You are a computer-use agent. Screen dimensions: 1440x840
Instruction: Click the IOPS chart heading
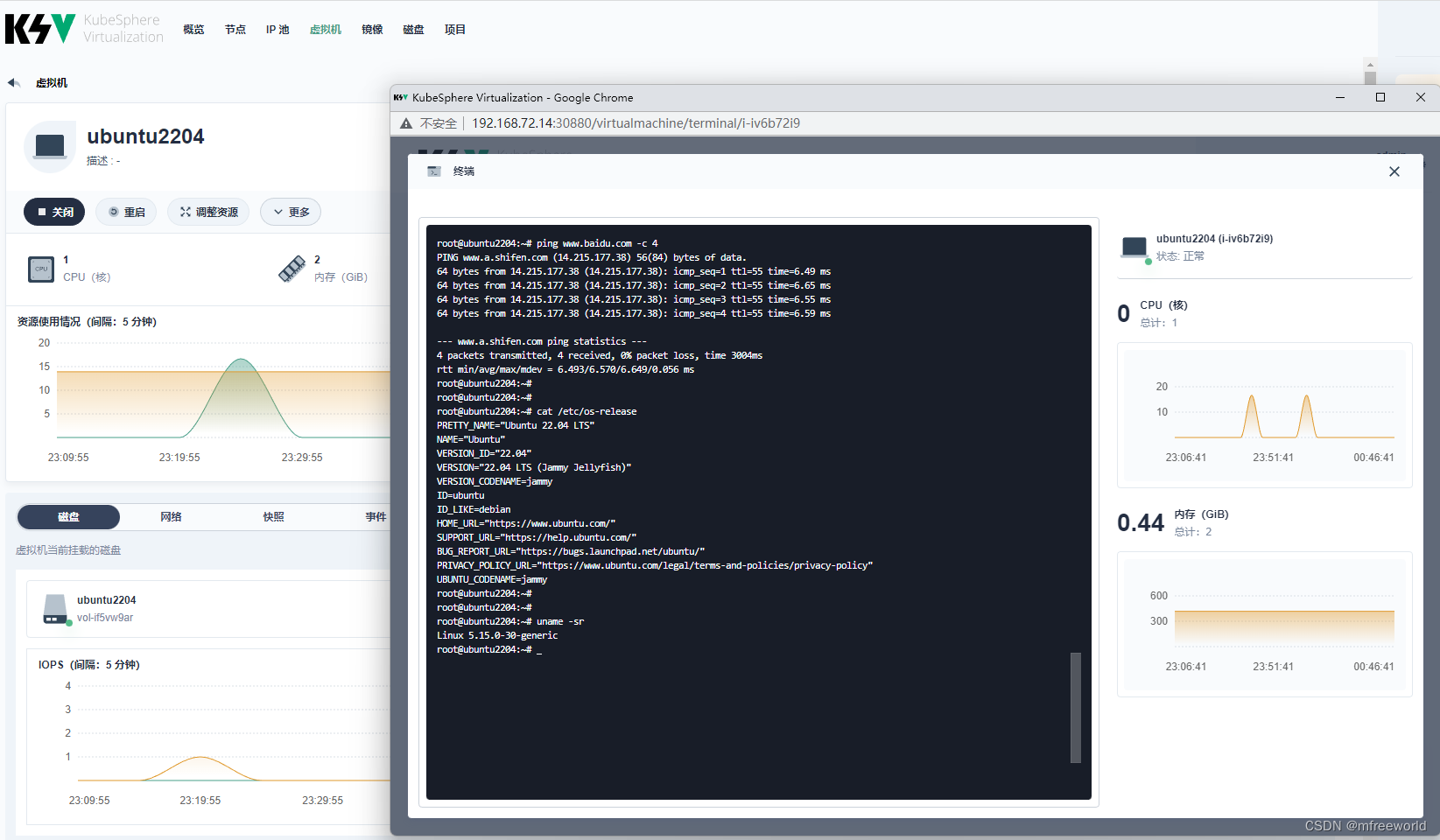click(88, 665)
